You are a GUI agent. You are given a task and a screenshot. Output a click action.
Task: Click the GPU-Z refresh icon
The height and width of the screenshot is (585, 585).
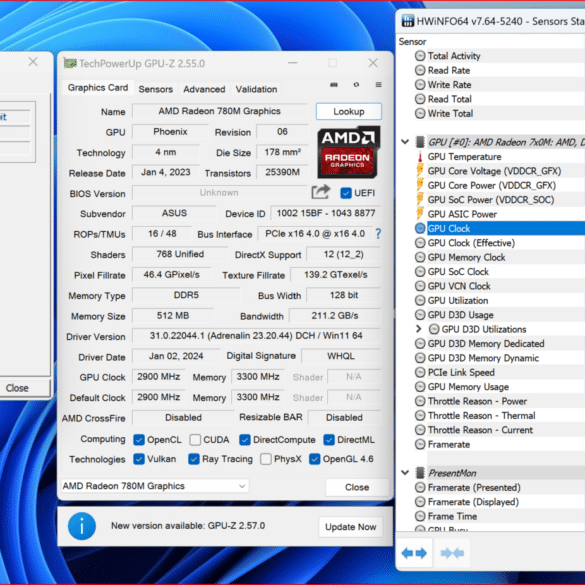tap(356, 85)
